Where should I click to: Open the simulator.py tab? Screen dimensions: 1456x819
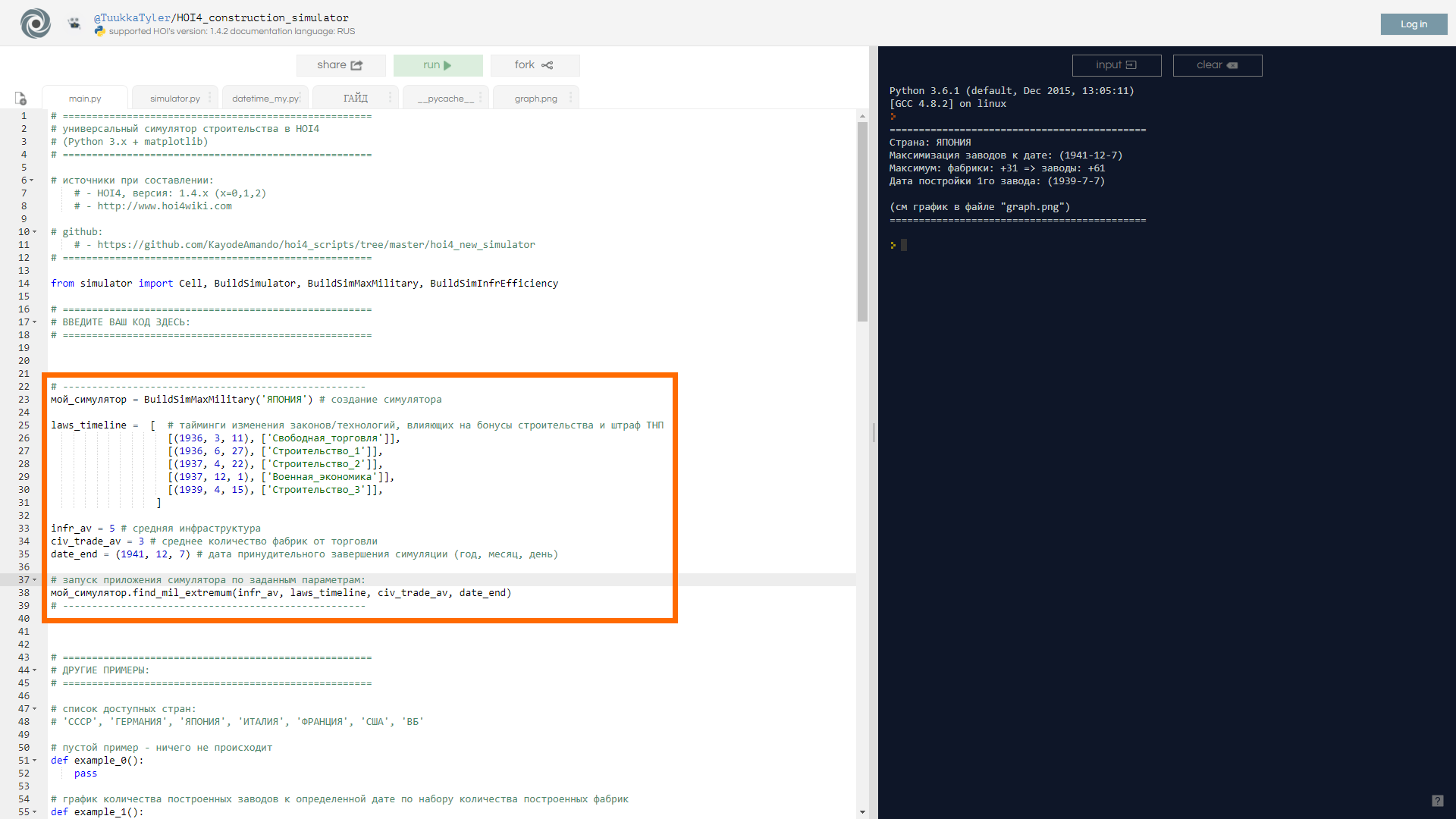(174, 98)
